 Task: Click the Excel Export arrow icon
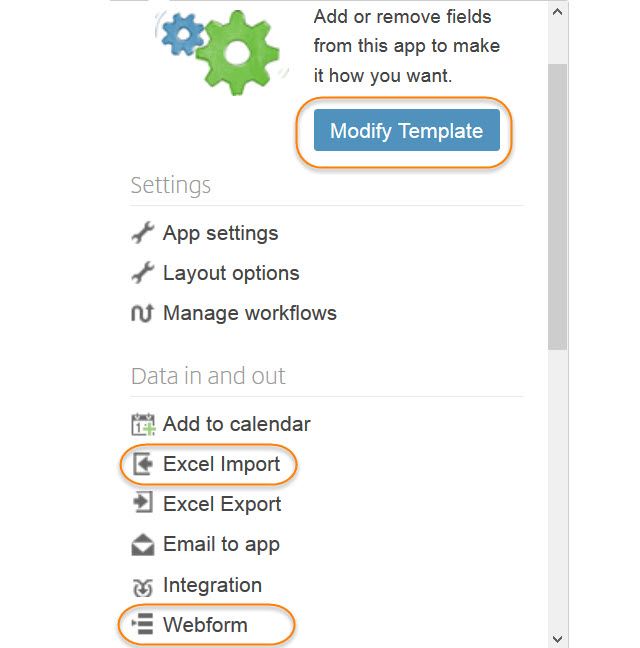coord(143,504)
